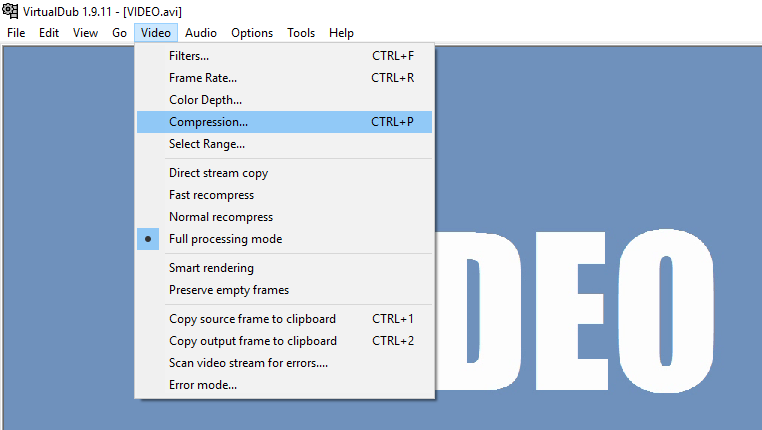Select Full processing mode option
This screenshot has height=430, width=762.
tap(284, 239)
